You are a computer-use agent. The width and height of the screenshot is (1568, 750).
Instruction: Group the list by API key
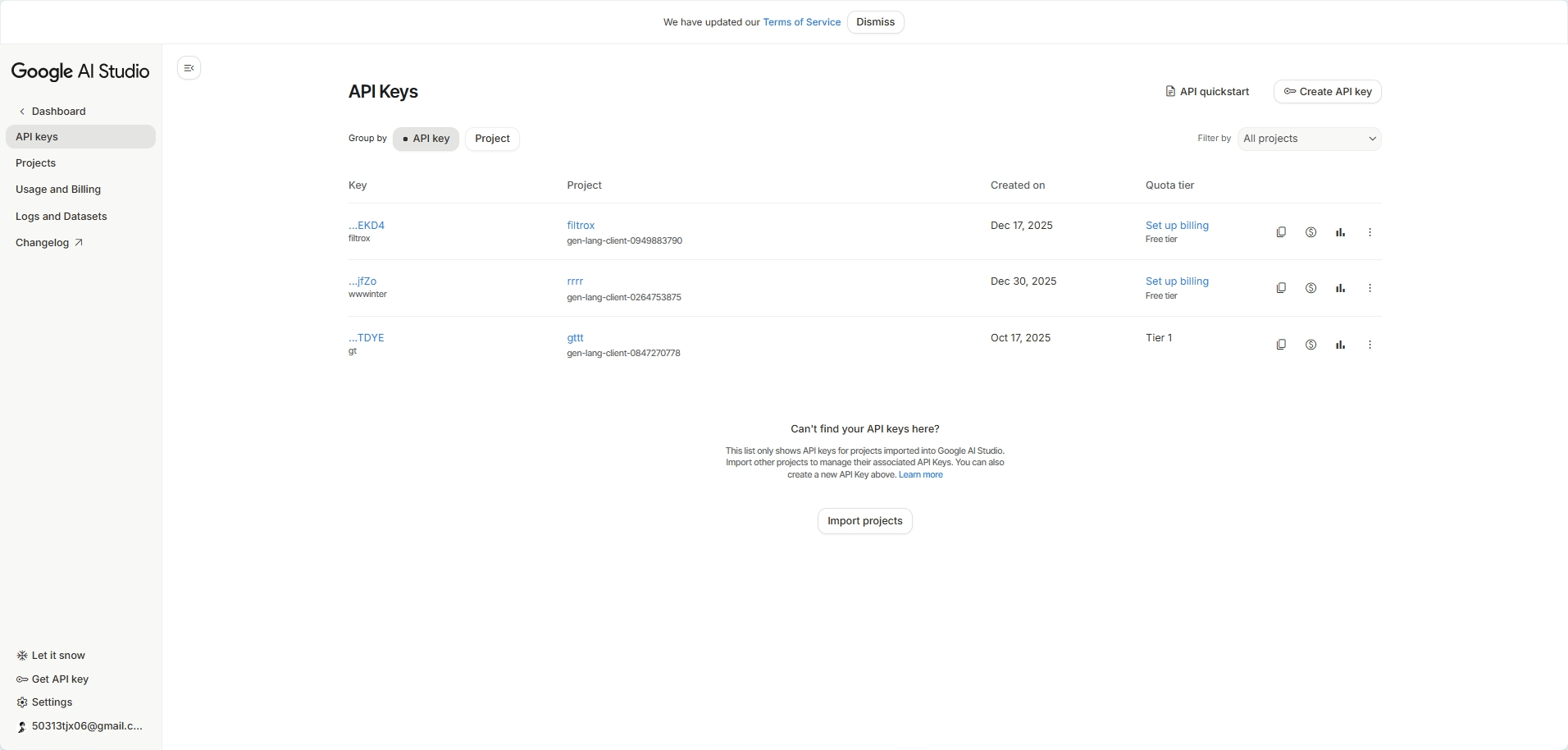[x=426, y=139]
